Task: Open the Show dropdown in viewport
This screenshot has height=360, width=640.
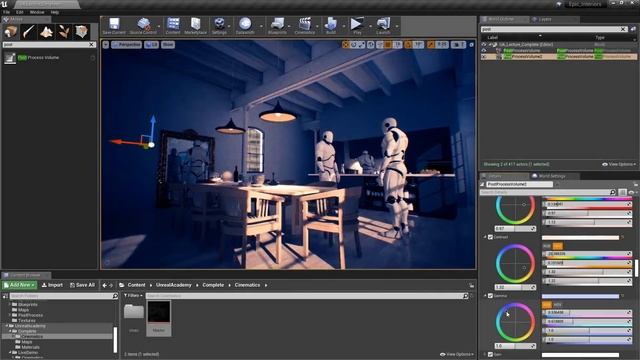Action: point(168,44)
